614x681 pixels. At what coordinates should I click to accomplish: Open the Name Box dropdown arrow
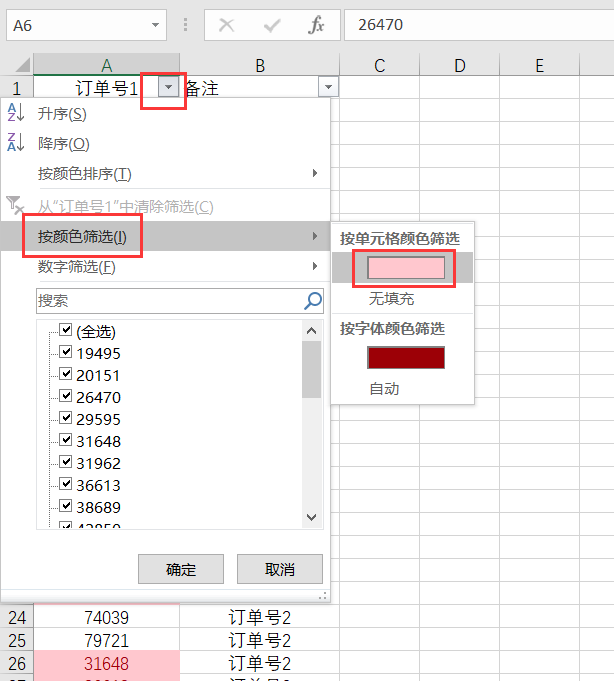pos(155,25)
